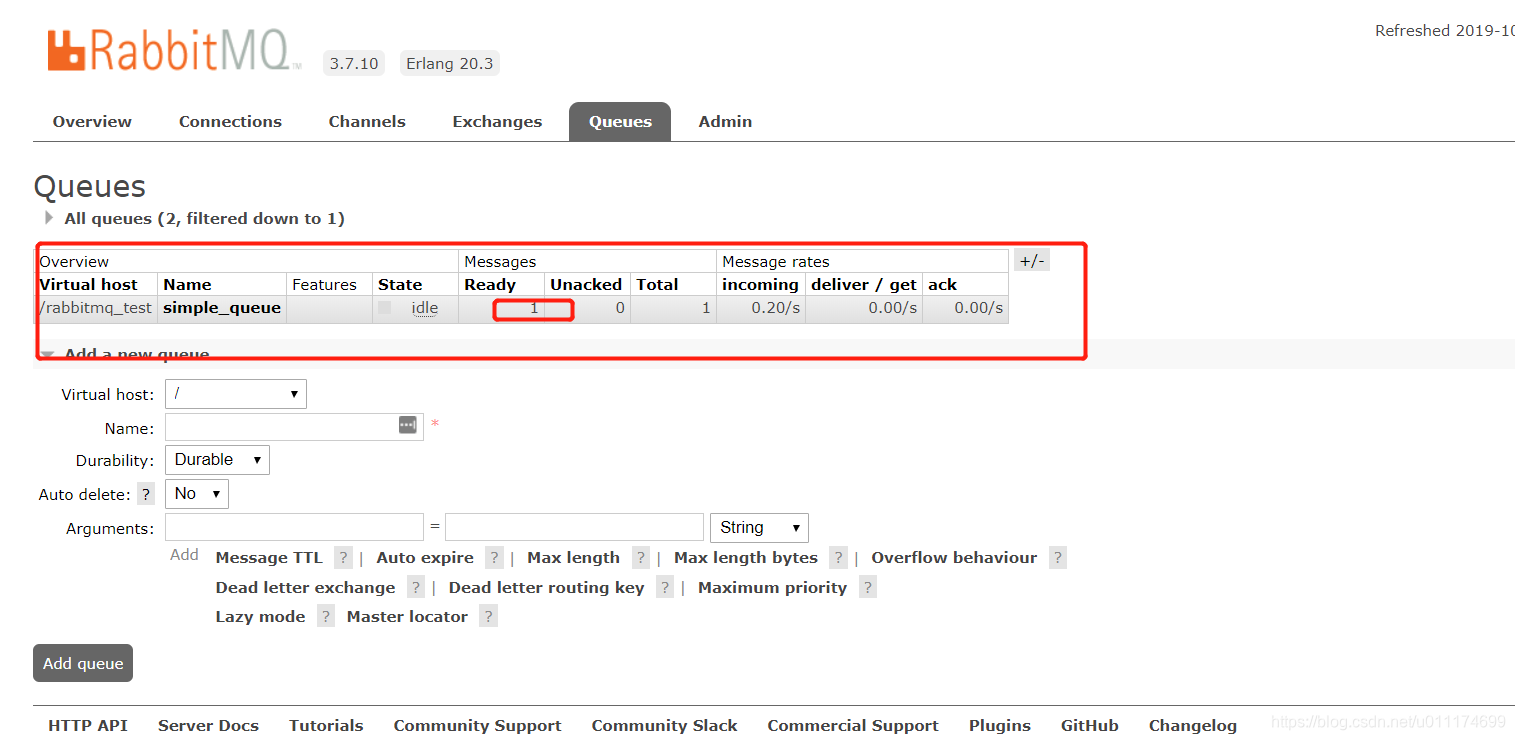This screenshot has height=740, width=1515.
Task: Click the /rabbitmq_test virtual host cell
Action: [96, 308]
